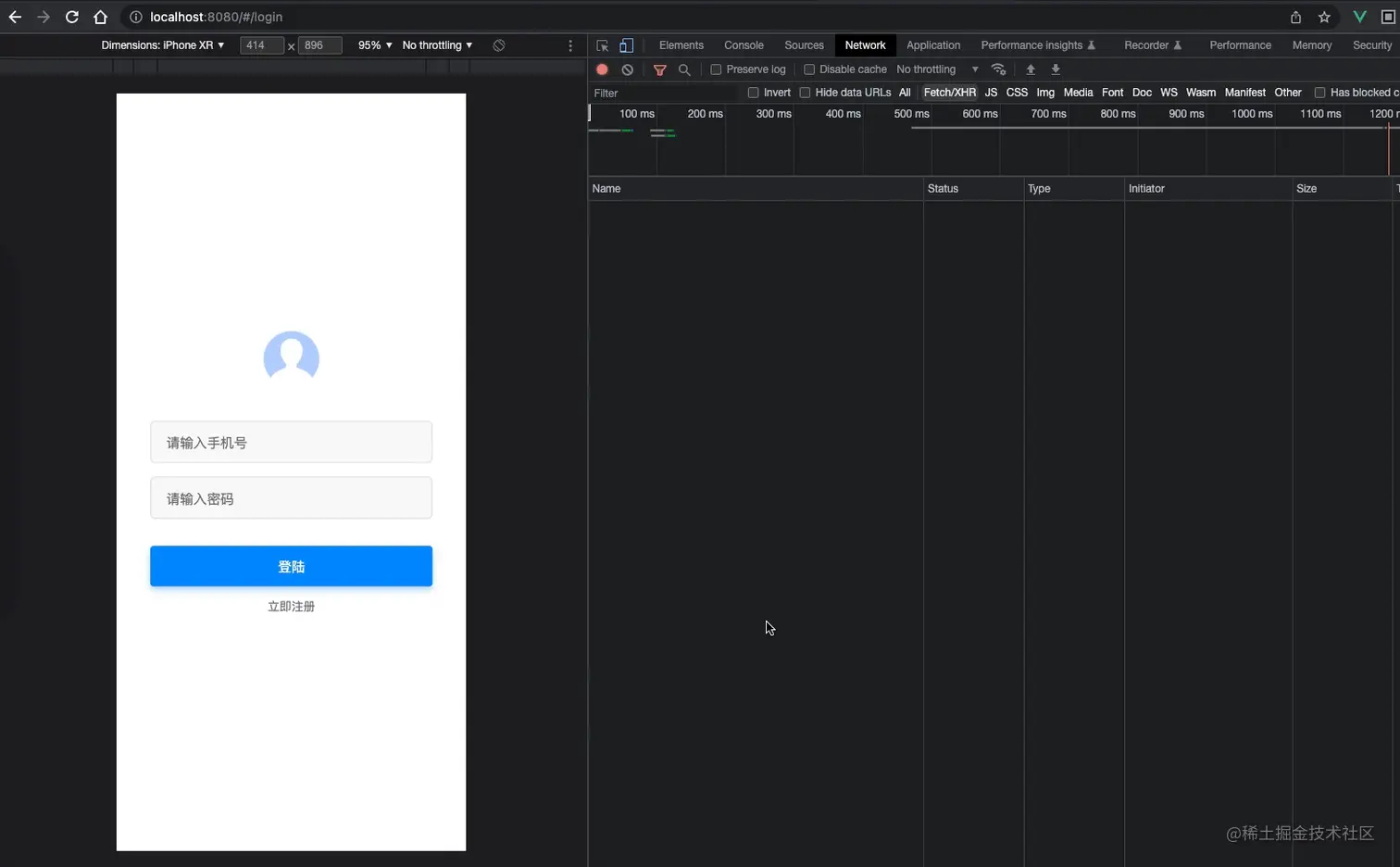Check the Has blocked cookies checkbox
The width and height of the screenshot is (1400, 867).
click(1320, 93)
